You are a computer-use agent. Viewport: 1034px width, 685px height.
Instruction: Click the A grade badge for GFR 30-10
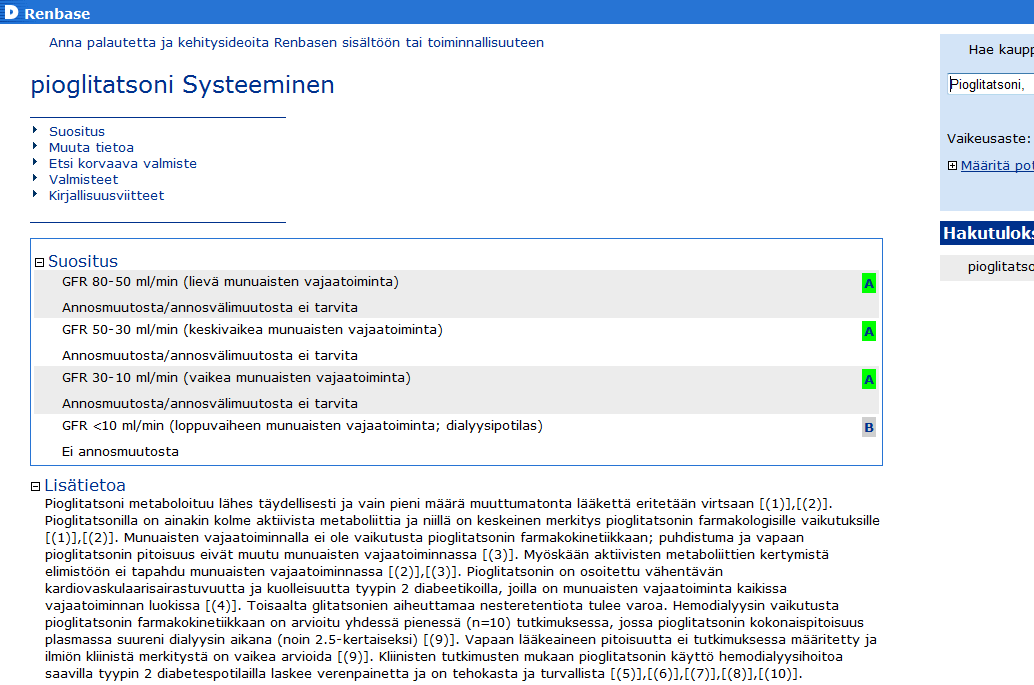[x=869, y=380]
